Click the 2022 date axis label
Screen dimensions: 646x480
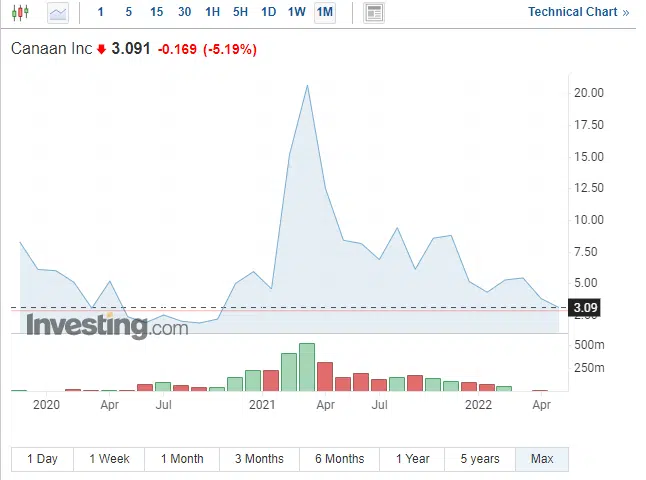[x=478, y=405]
